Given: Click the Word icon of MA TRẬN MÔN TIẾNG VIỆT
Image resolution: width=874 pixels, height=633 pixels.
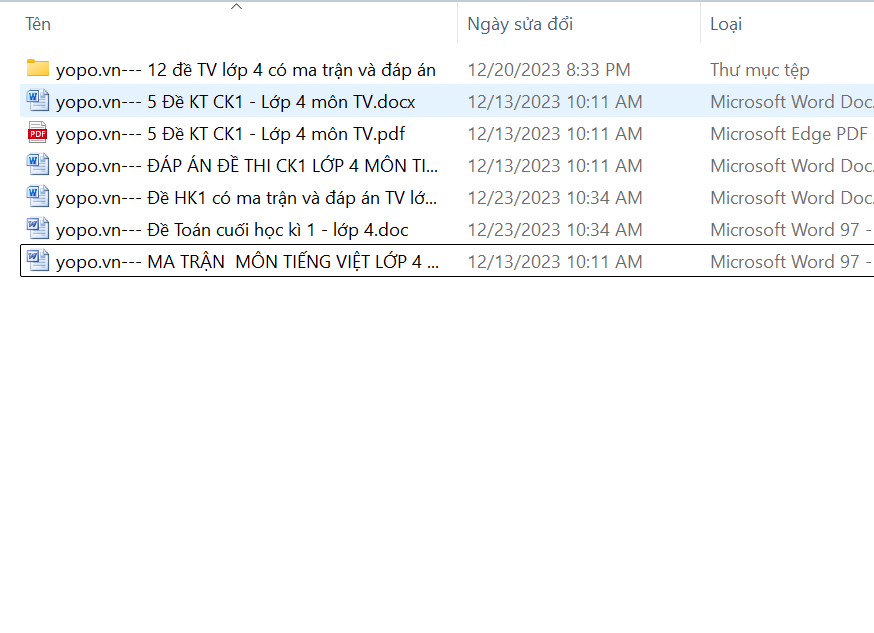Looking at the screenshot, I should point(38,261).
